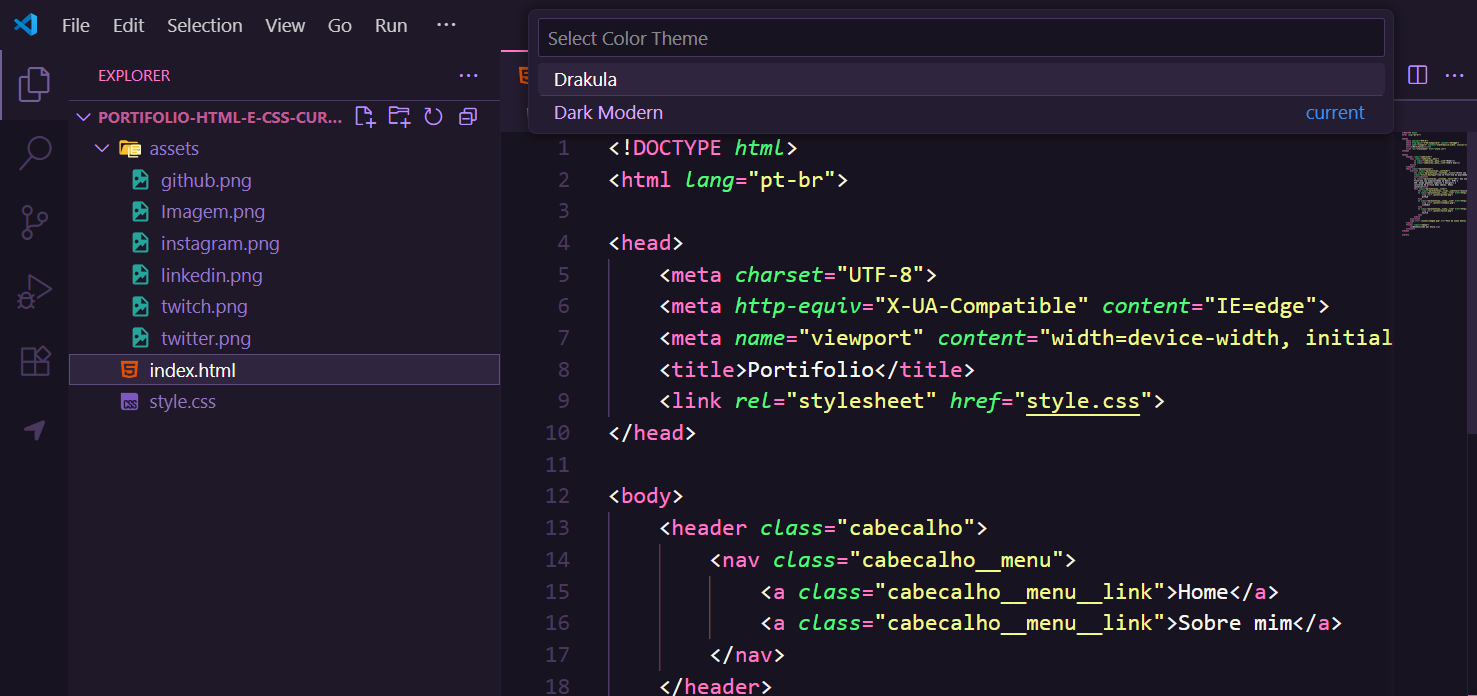This screenshot has height=696, width=1477.
Task: Click the VS Code logo icon
Action: pyautogui.click(x=26, y=25)
